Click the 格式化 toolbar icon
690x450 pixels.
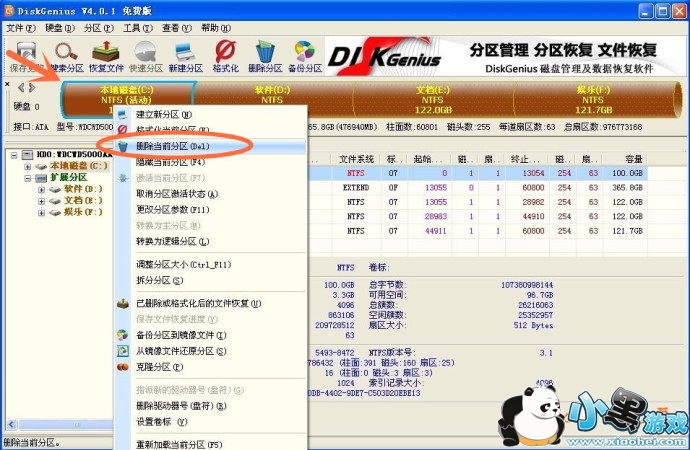point(225,56)
